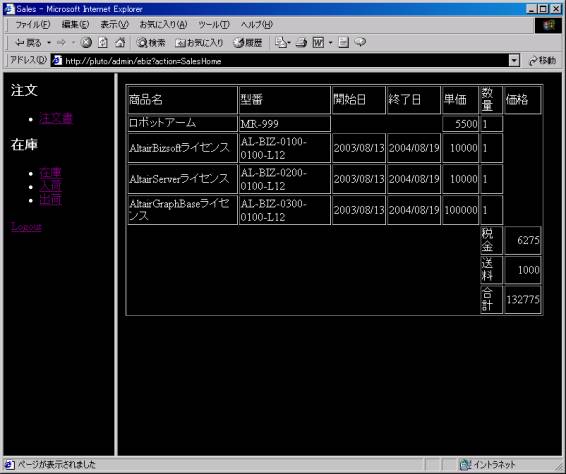This screenshot has height=474, width=566.
Task: Click the Refresh page icon
Action: (x=103, y=43)
